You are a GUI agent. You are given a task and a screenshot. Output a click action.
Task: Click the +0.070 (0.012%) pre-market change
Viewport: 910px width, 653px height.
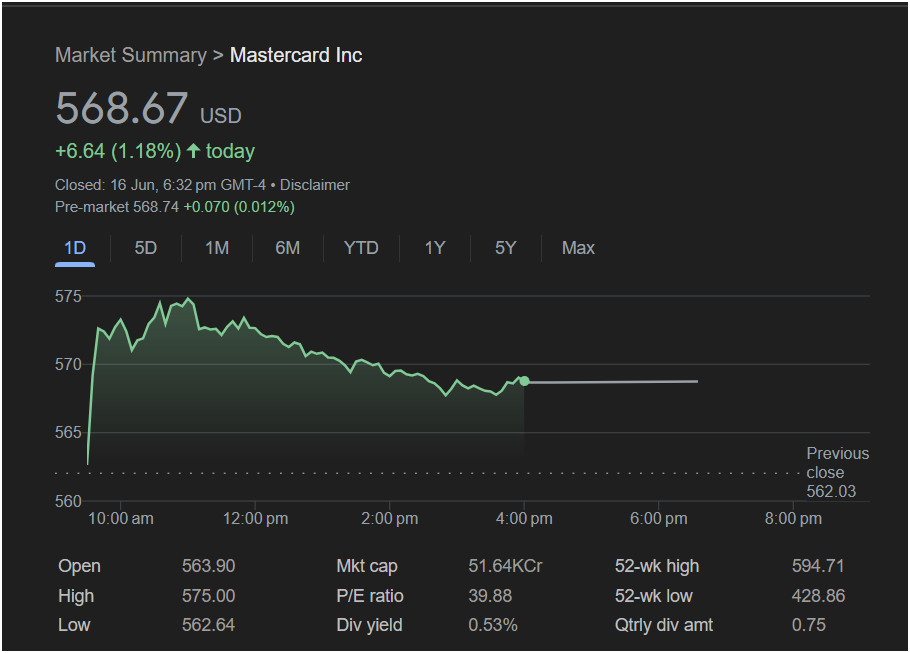(x=239, y=207)
